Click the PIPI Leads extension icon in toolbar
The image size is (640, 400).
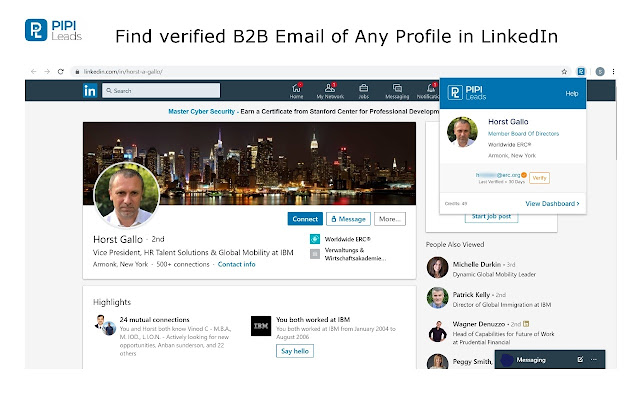(x=580, y=72)
